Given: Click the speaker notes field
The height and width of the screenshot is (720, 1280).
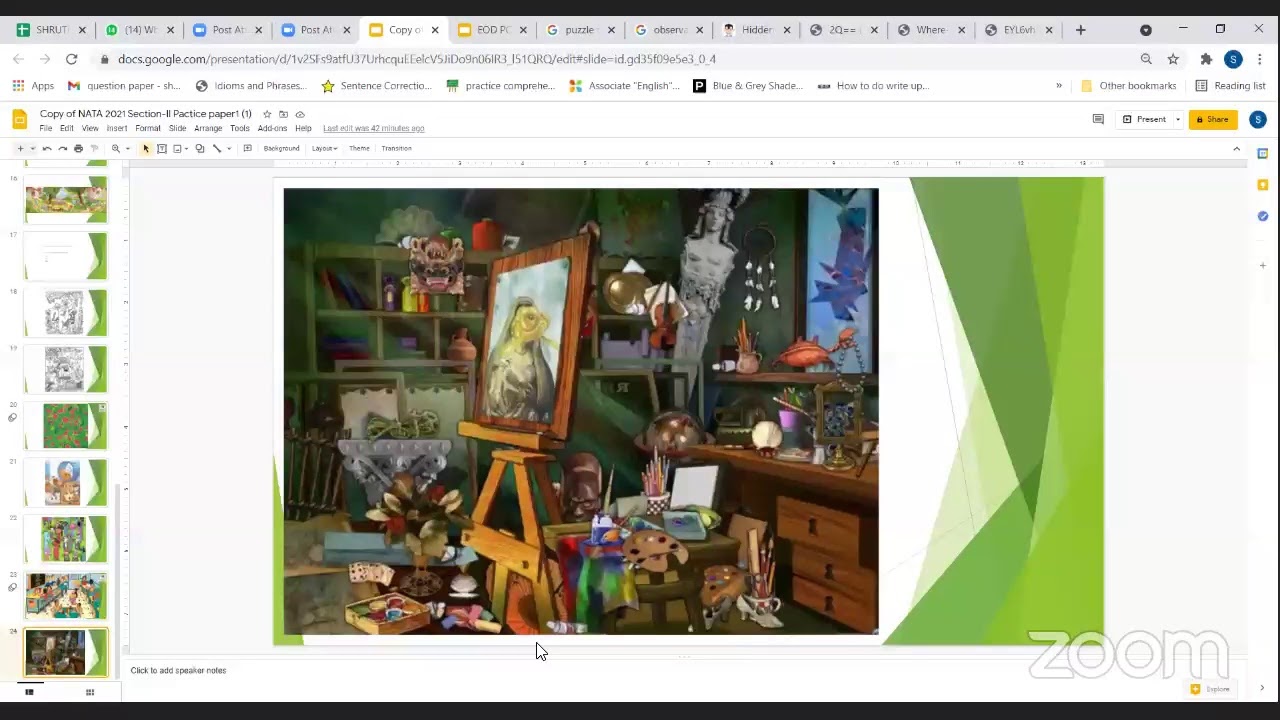Looking at the screenshot, I should [685, 671].
